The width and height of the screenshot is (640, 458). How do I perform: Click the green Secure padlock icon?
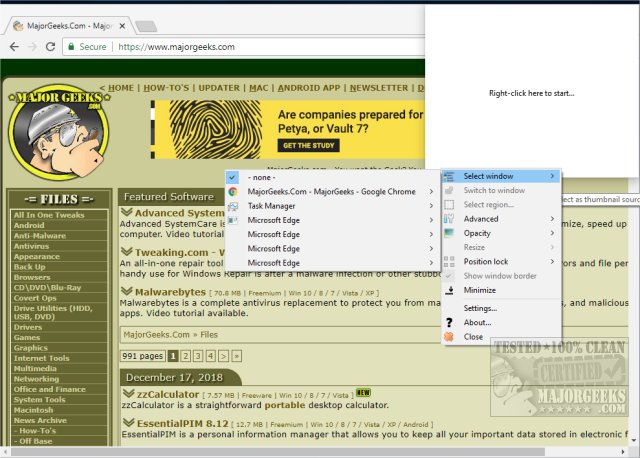pyautogui.click(x=71, y=47)
